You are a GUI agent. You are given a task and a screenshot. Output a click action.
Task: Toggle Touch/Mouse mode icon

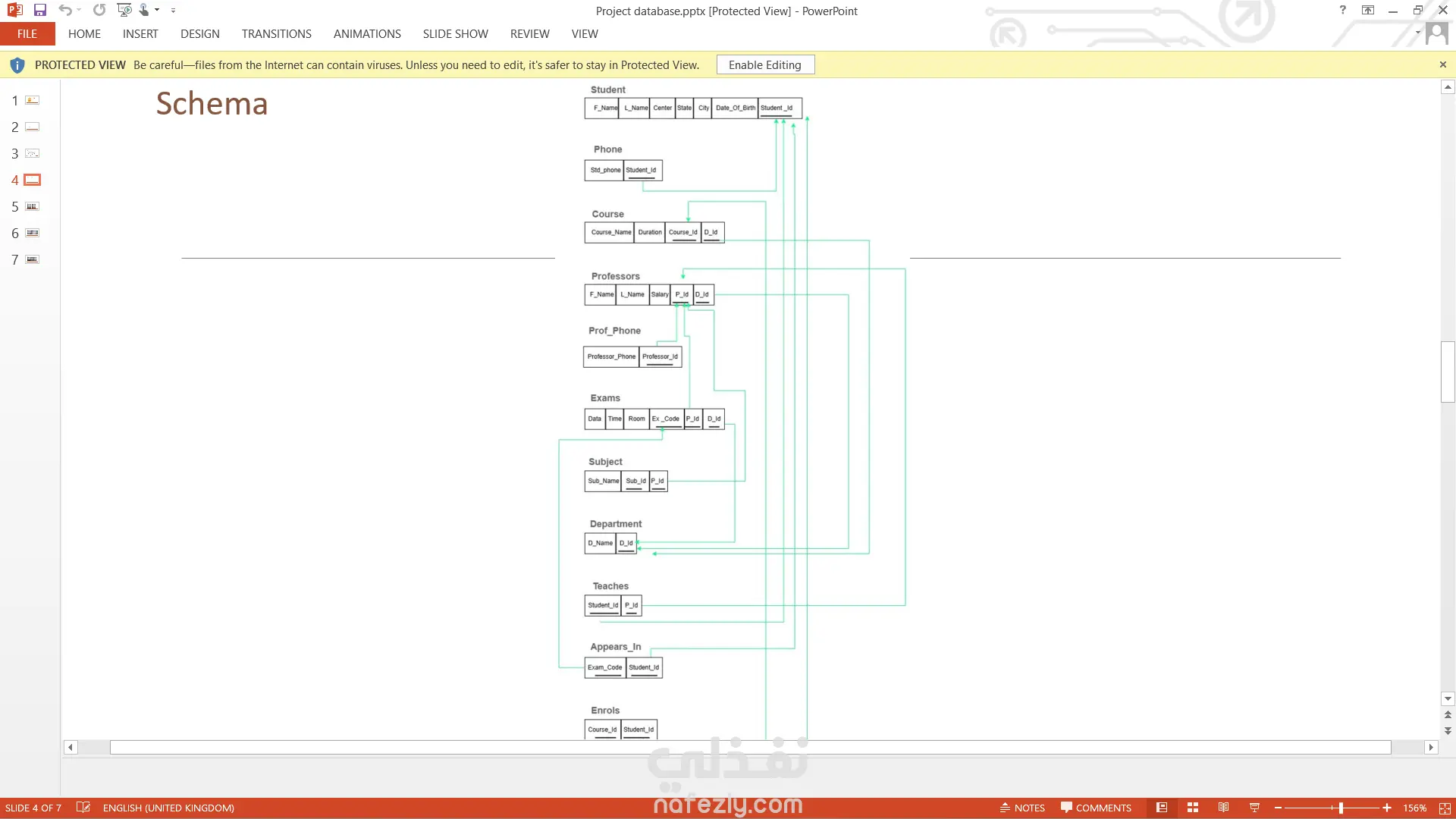[144, 11]
